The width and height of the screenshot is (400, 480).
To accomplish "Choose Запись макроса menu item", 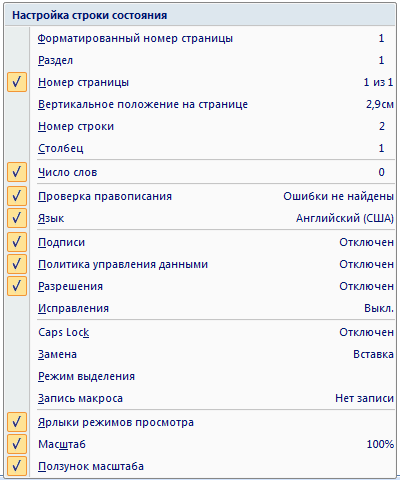I will coord(200,398).
